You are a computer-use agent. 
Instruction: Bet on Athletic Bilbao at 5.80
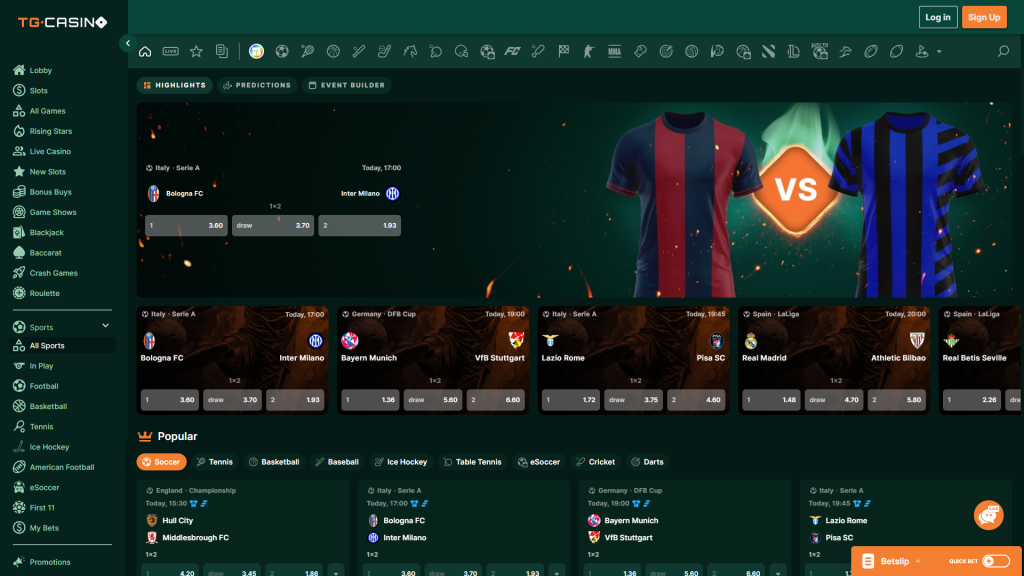897,400
